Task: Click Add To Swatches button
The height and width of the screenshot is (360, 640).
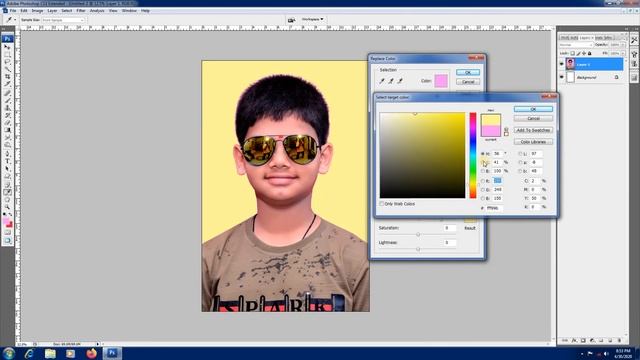Action: click(x=533, y=130)
